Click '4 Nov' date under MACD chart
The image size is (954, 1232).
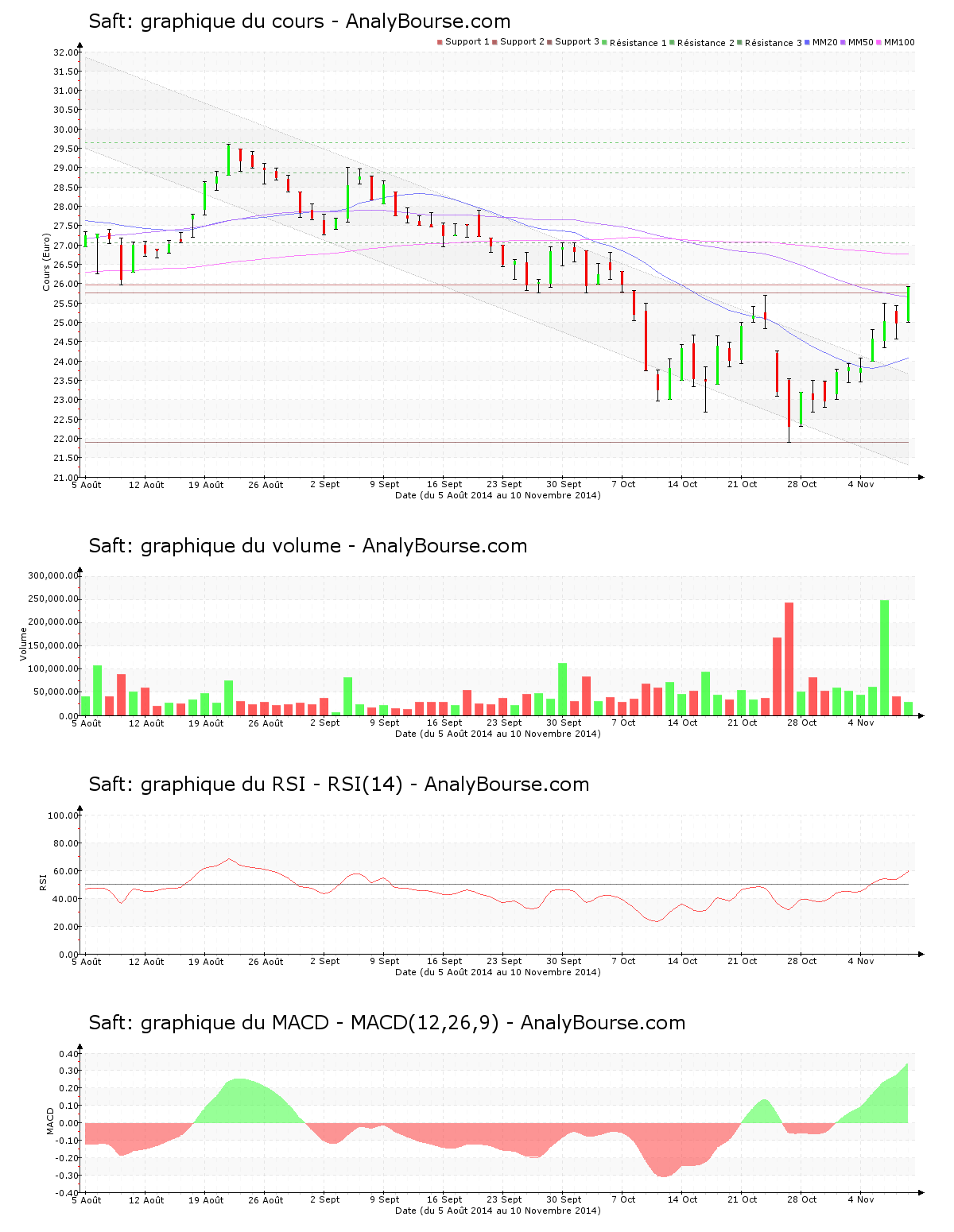click(x=861, y=1199)
